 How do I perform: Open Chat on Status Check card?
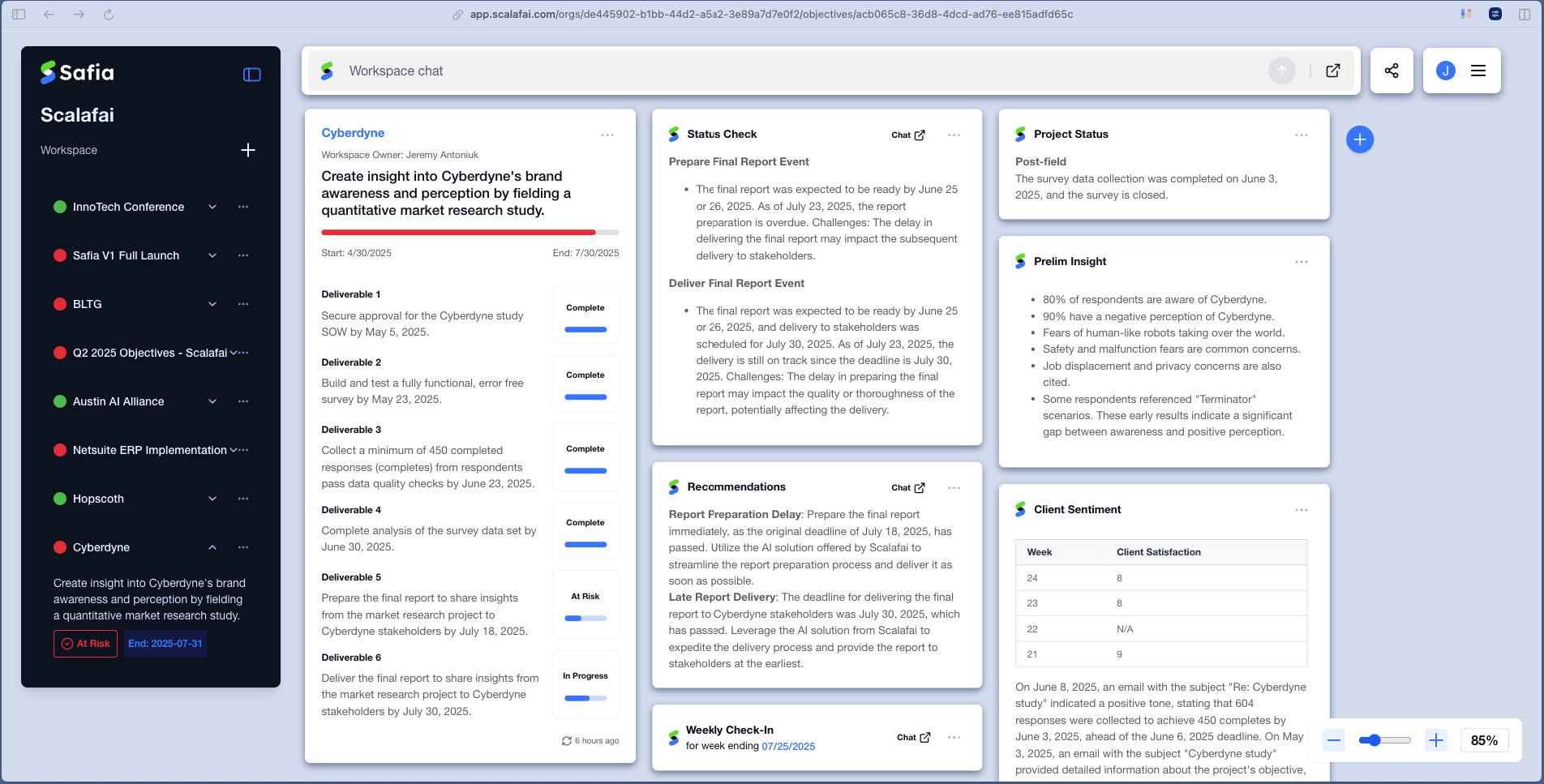[908, 135]
